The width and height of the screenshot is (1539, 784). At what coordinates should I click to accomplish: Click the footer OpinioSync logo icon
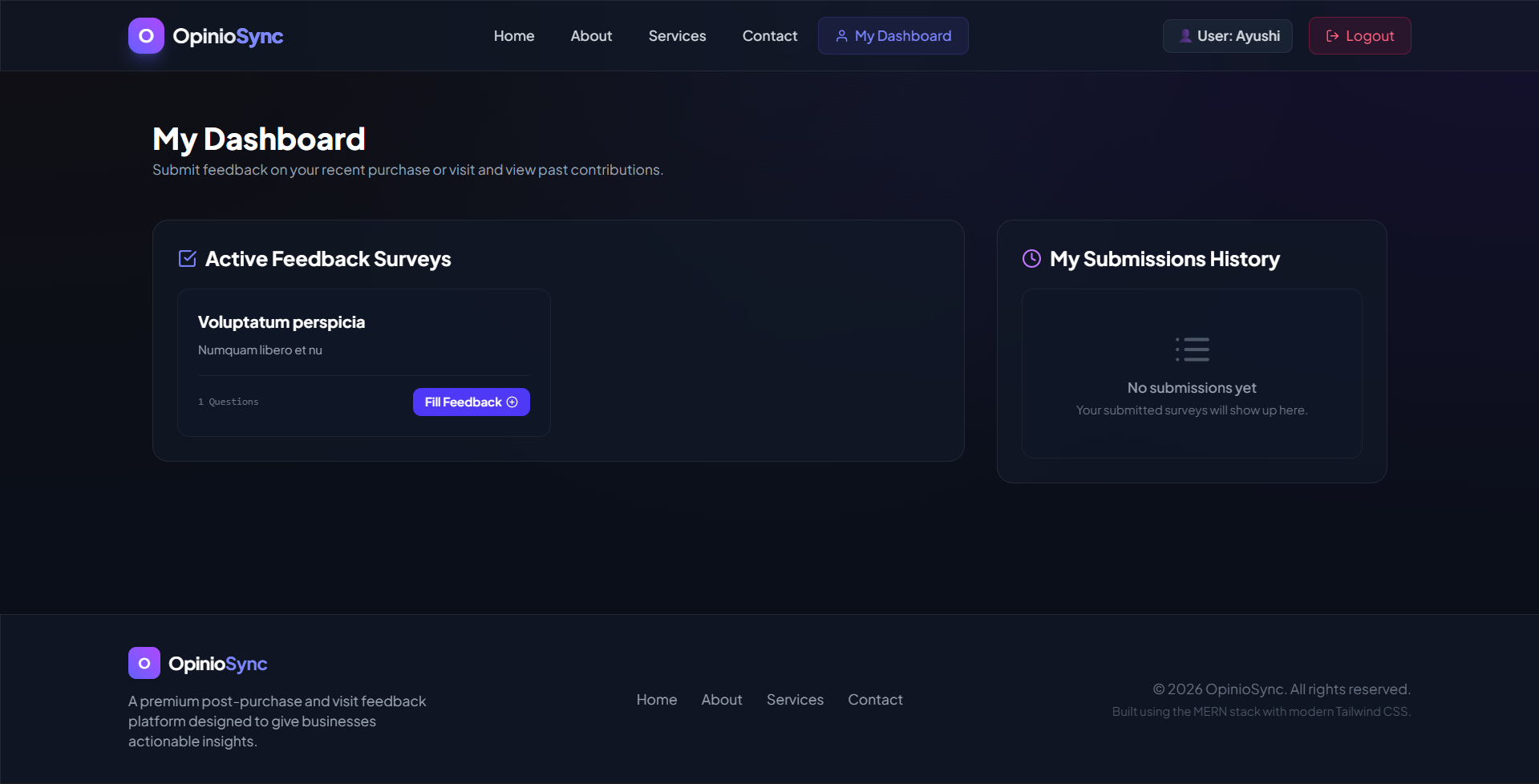pos(144,663)
